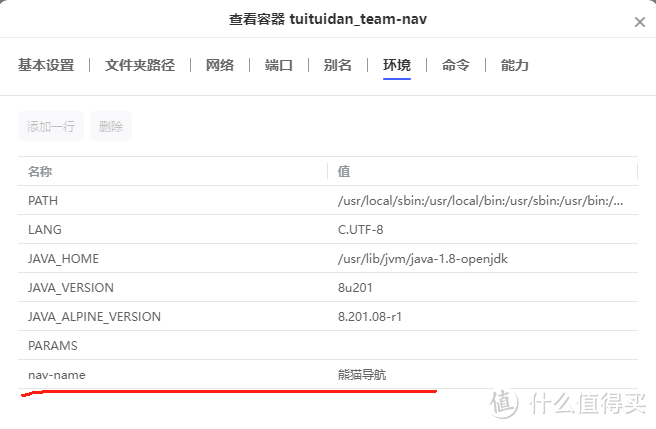This screenshot has width=656, height=429.
Task: Click the 名称 column header
Action: (x=172, y=171)
